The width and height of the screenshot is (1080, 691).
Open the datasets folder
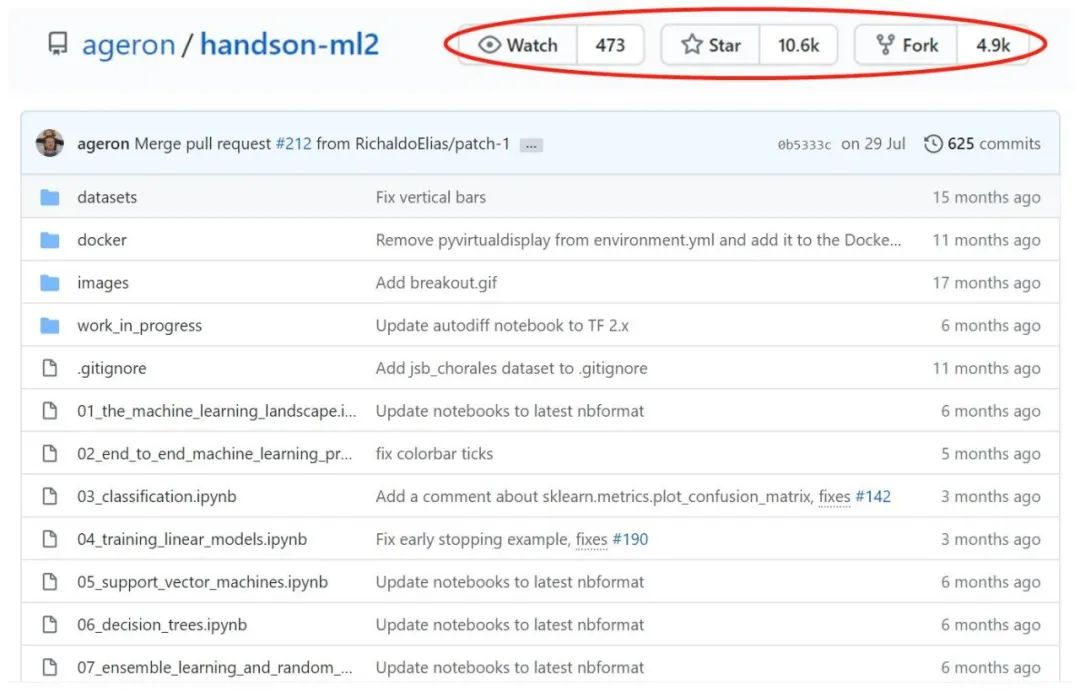pos(107,198)
